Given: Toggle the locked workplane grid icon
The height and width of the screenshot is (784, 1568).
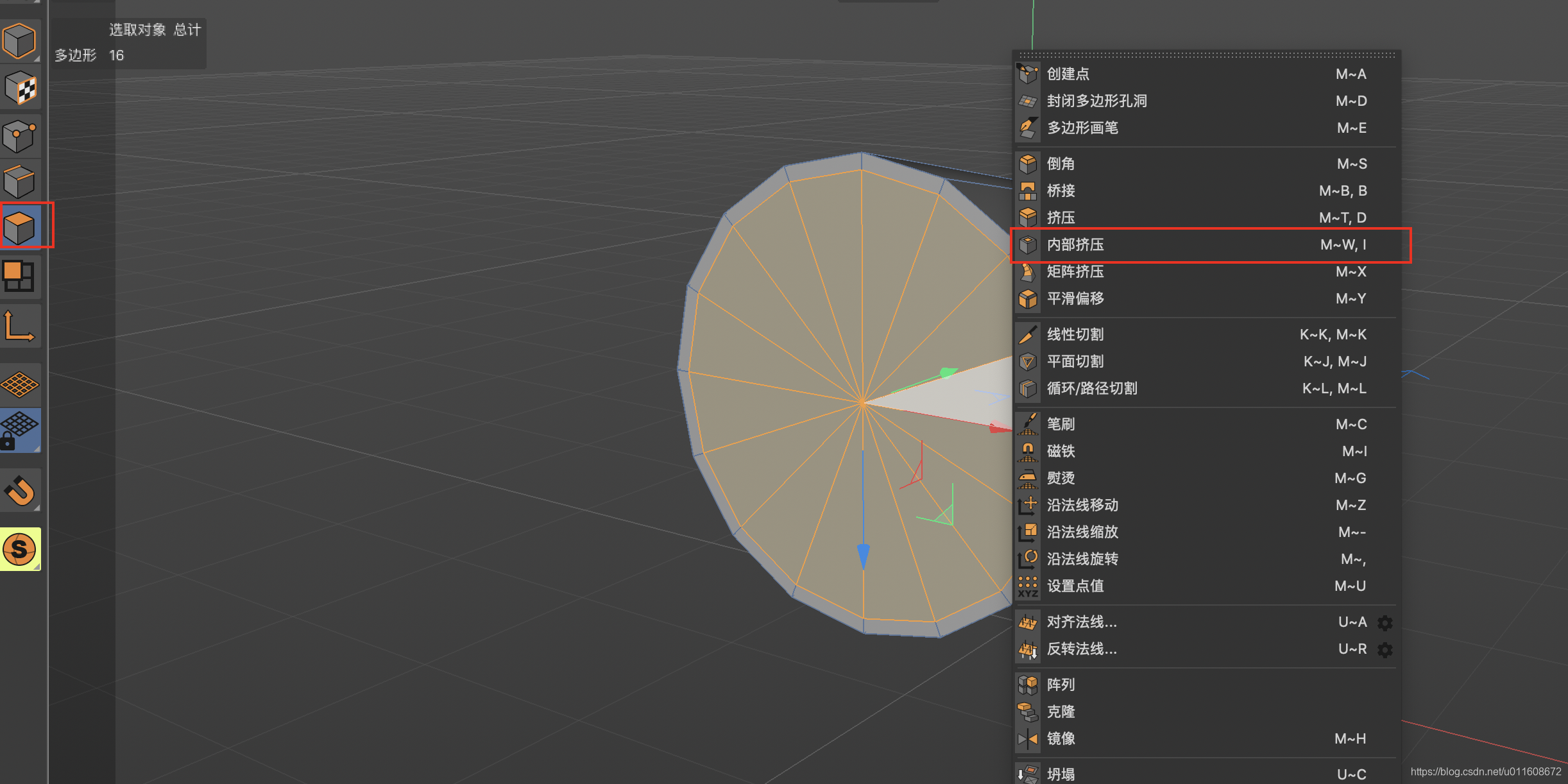Looking at the screenshot, I should pyautogui.click(x=19, y=430).
